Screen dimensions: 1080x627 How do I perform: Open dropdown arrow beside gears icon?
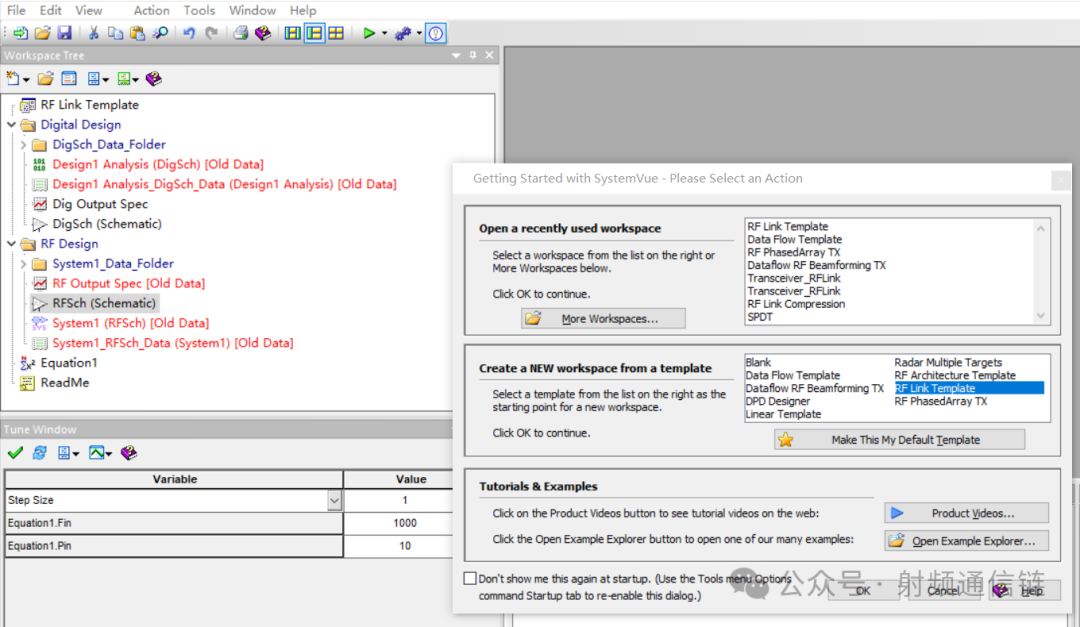[419, 33]
